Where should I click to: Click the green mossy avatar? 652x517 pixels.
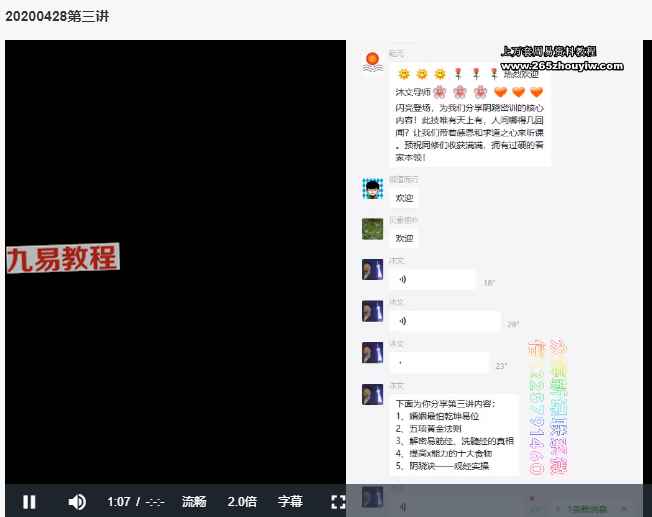click(372, 229)
